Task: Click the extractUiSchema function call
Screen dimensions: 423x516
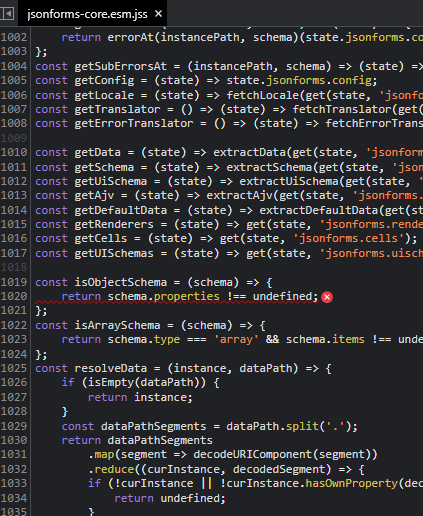Action: click(289, 181)
